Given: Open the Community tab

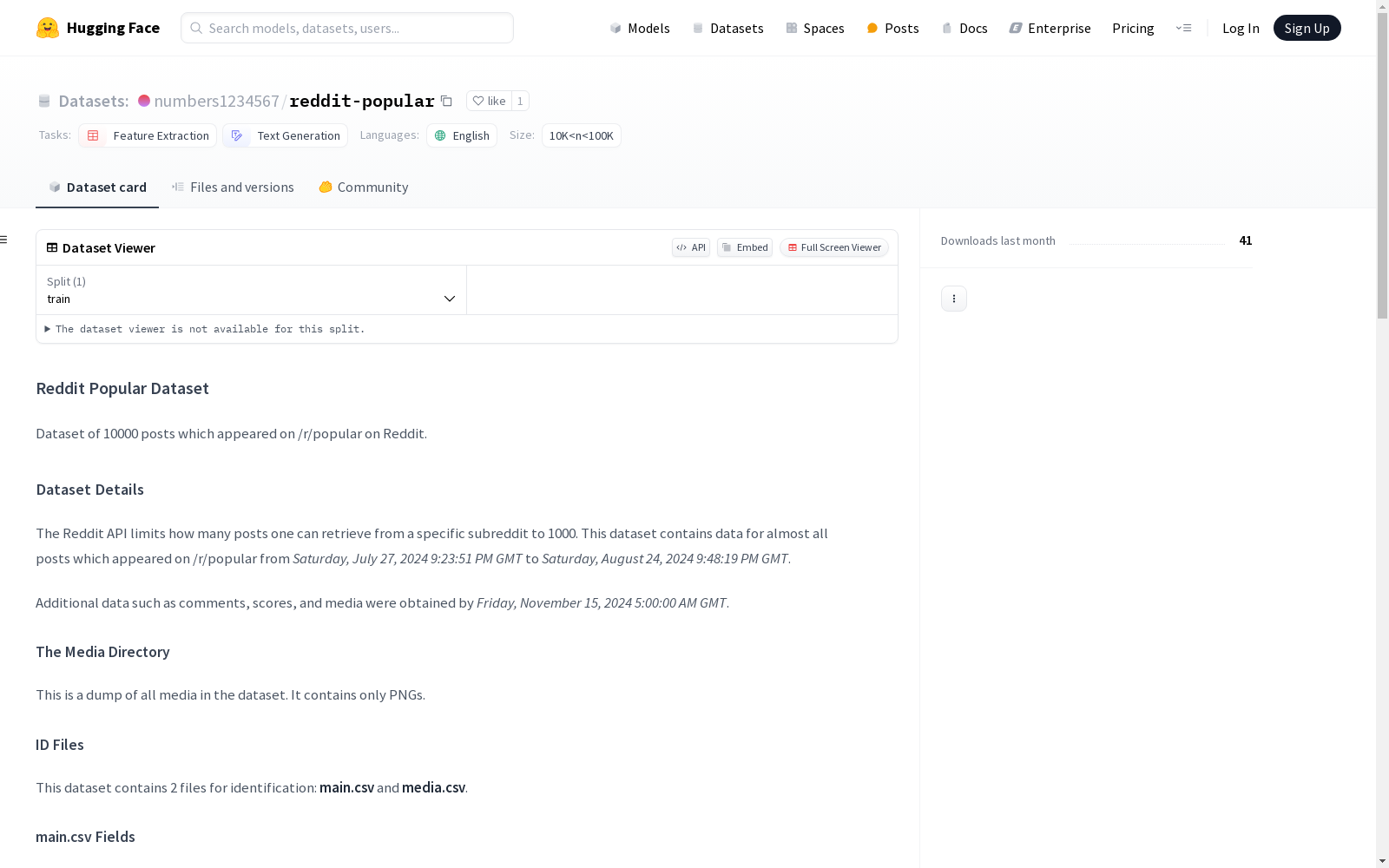Looking at the screenshot, I should [364, 187].
